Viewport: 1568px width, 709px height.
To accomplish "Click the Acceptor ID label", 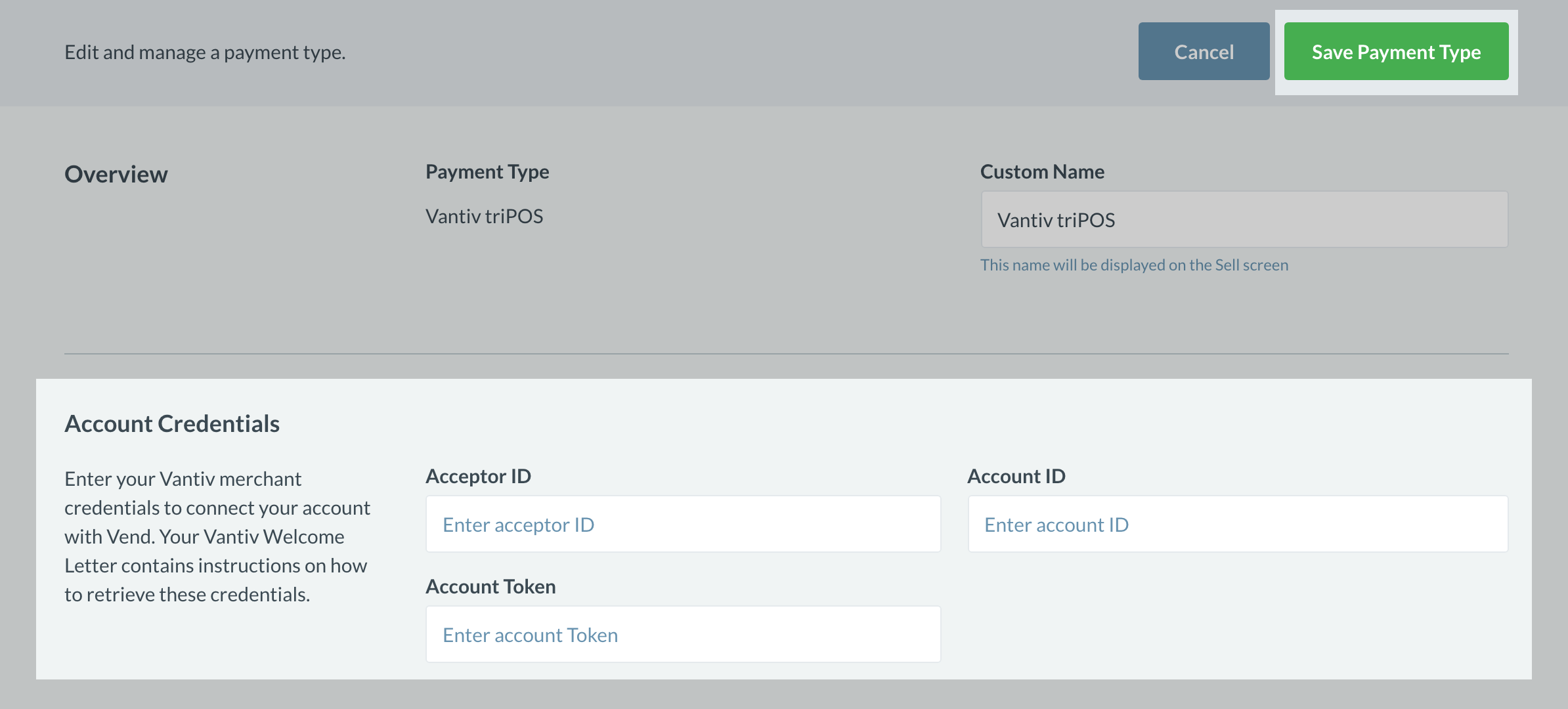I will point(478,477).
